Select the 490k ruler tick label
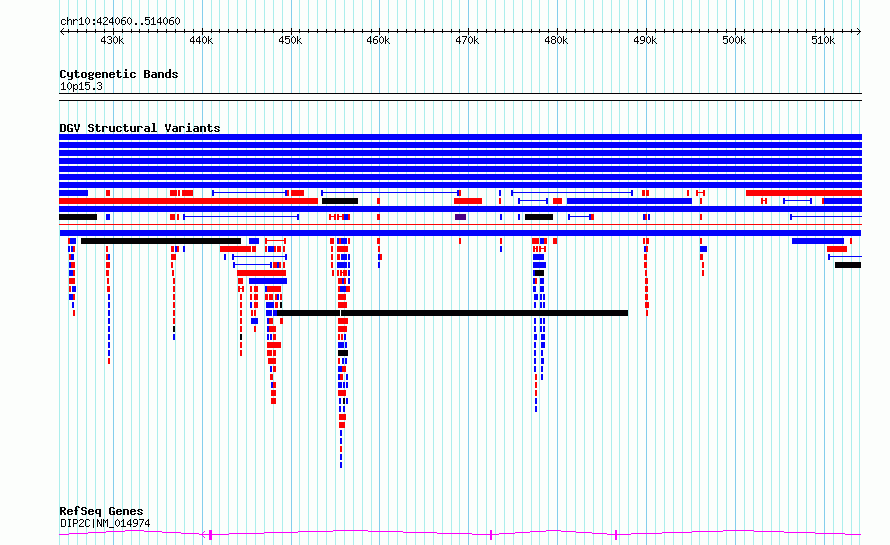Screen dimensions: 890x545 coord(645,40)
